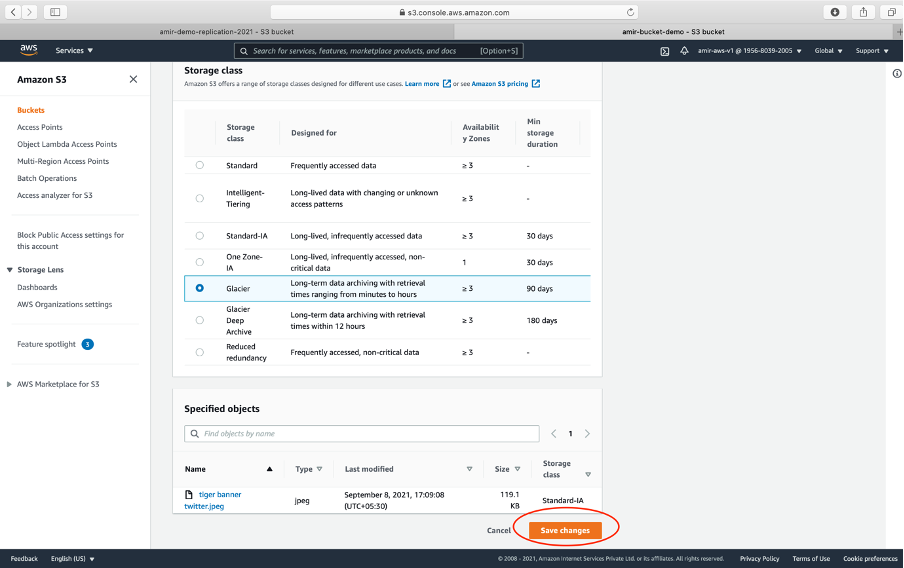Click the AWS logo home icon
Viewport: 904px width, 568px height.
coord(29,50)
